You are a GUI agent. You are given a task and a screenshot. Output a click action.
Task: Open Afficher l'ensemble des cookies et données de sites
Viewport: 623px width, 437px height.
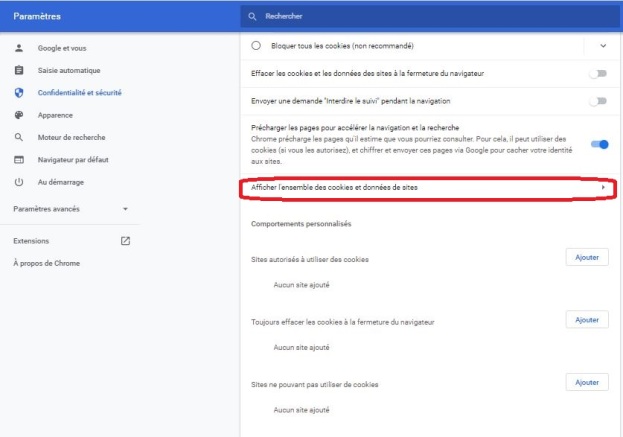pyautogui.click(x=428, y=188)
